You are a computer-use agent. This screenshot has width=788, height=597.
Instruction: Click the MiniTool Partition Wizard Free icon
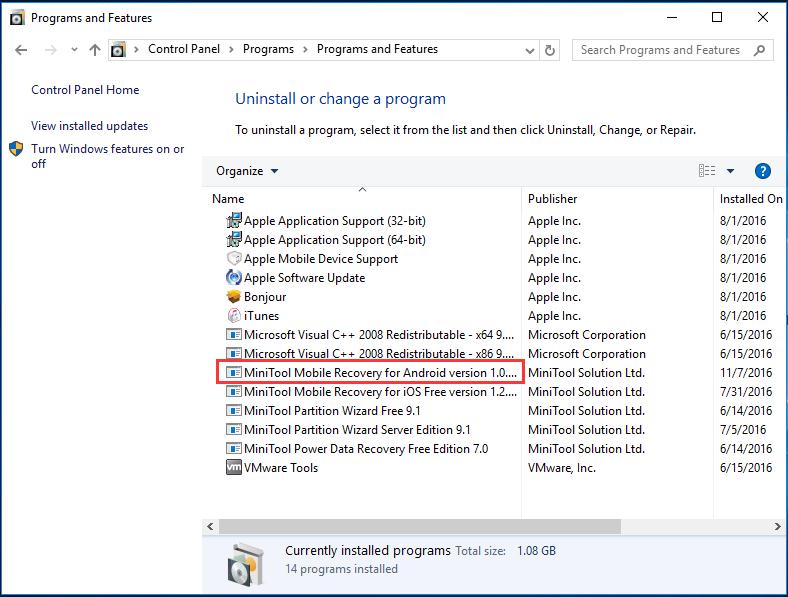(x=234, y=411)
